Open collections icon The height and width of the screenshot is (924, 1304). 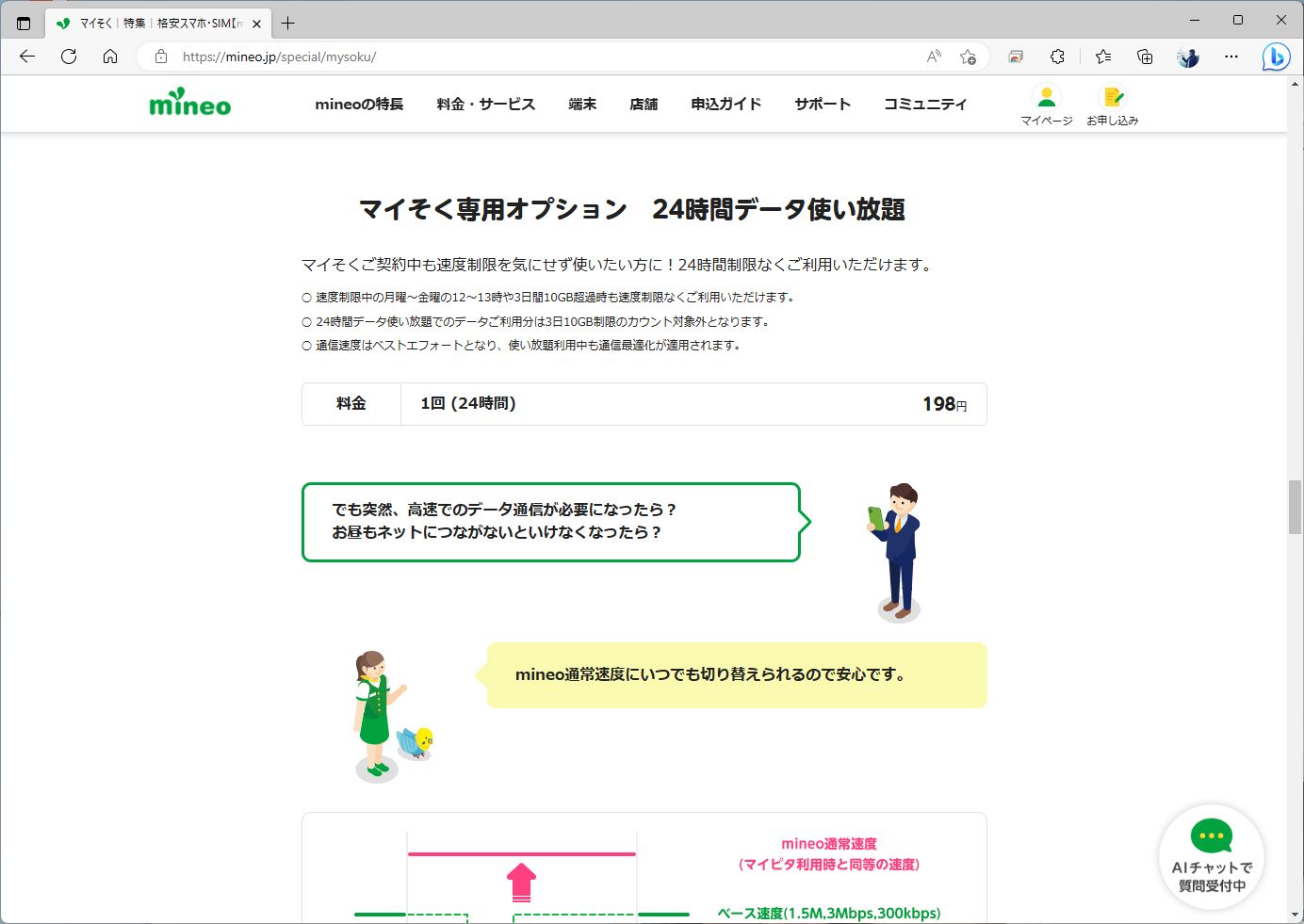point(1145,57)
